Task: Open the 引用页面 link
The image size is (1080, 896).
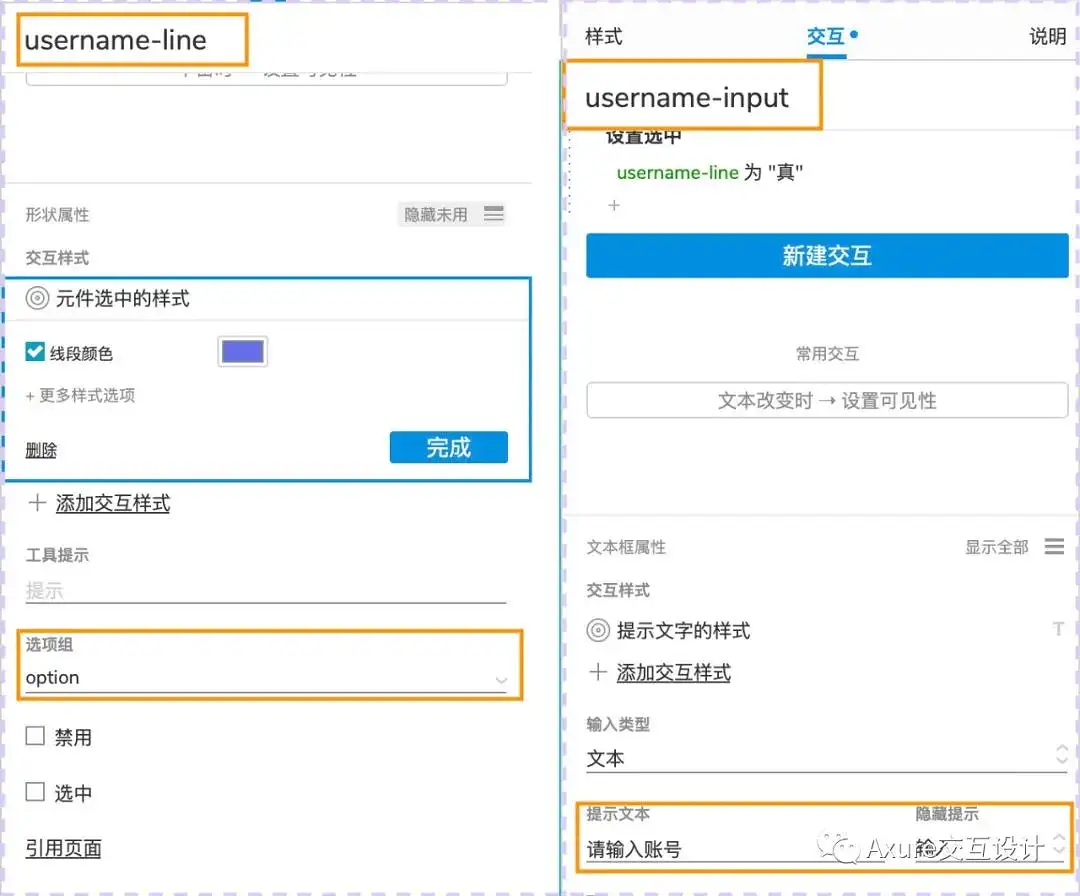Action: (x=62, y=848)
